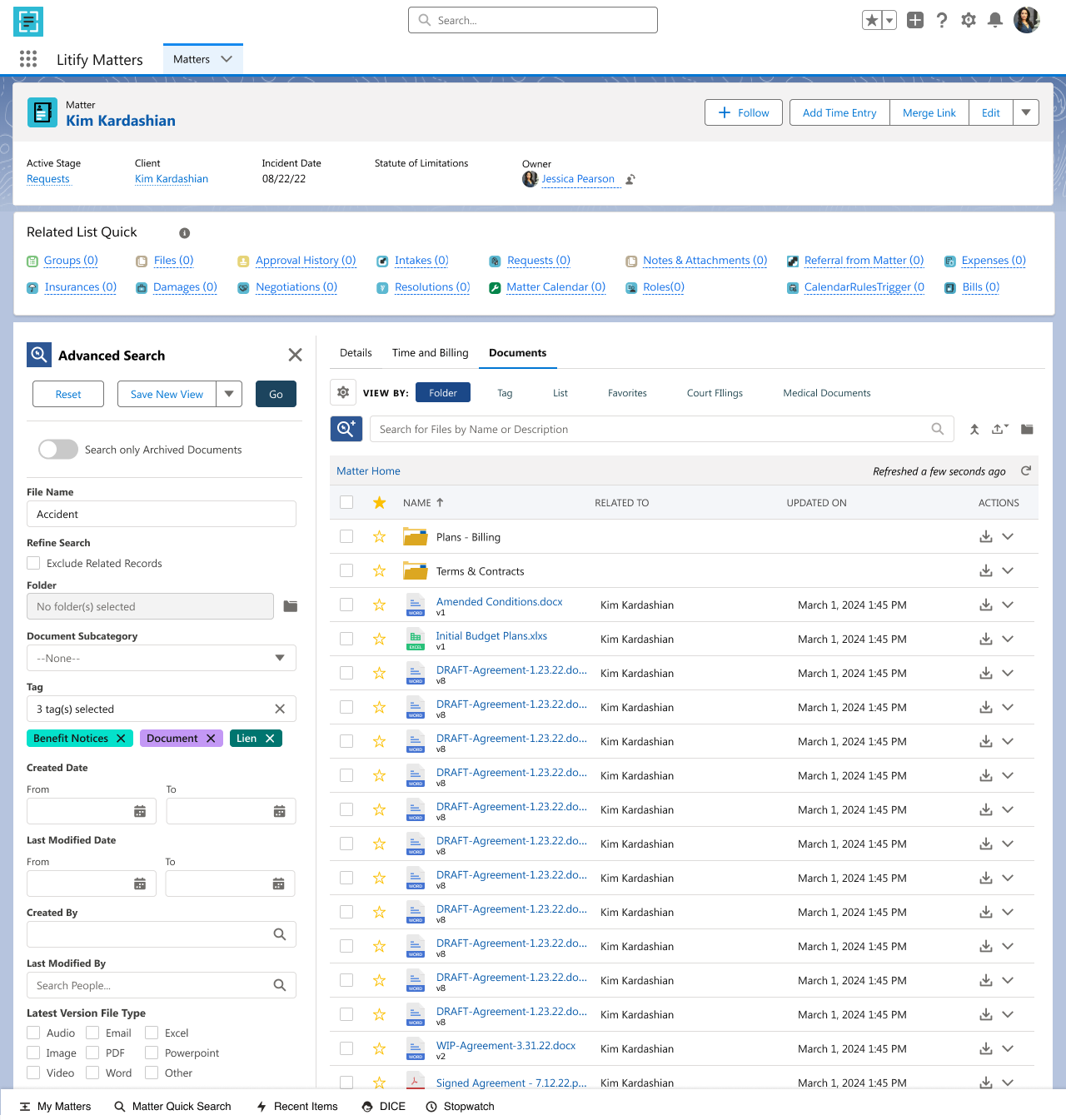
Task: Select the Initial Budget Plans.xlxs checkbox
Action: [346, 639]
